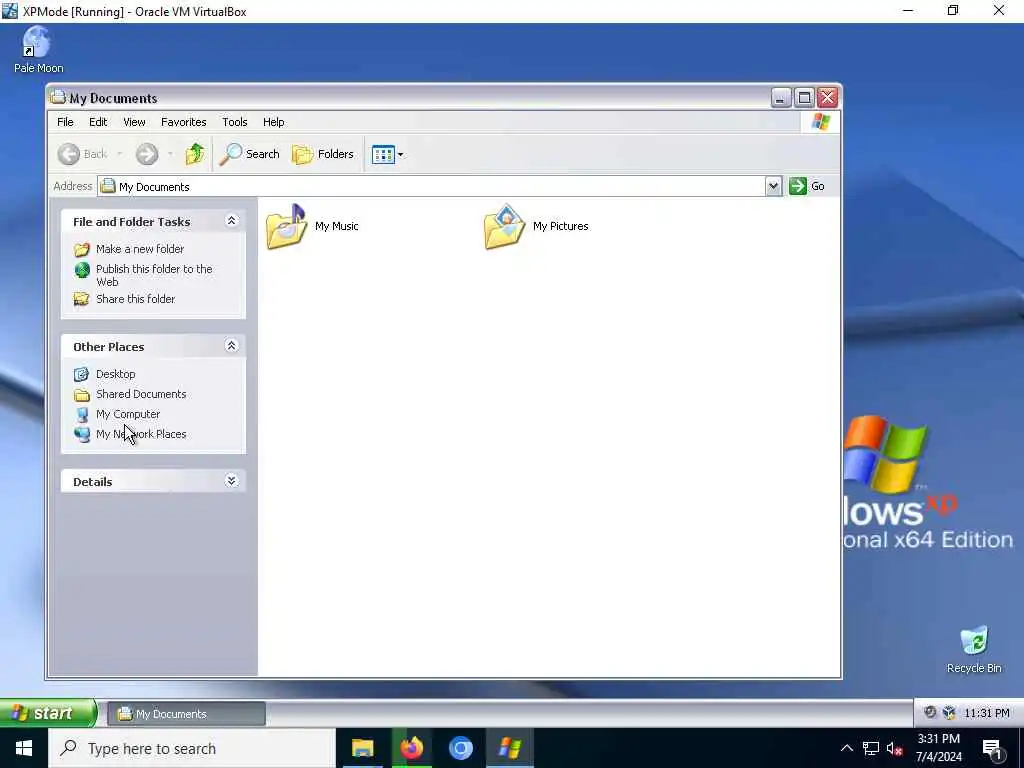
Task: Click the host network tray icon
Action: [871, 748]
